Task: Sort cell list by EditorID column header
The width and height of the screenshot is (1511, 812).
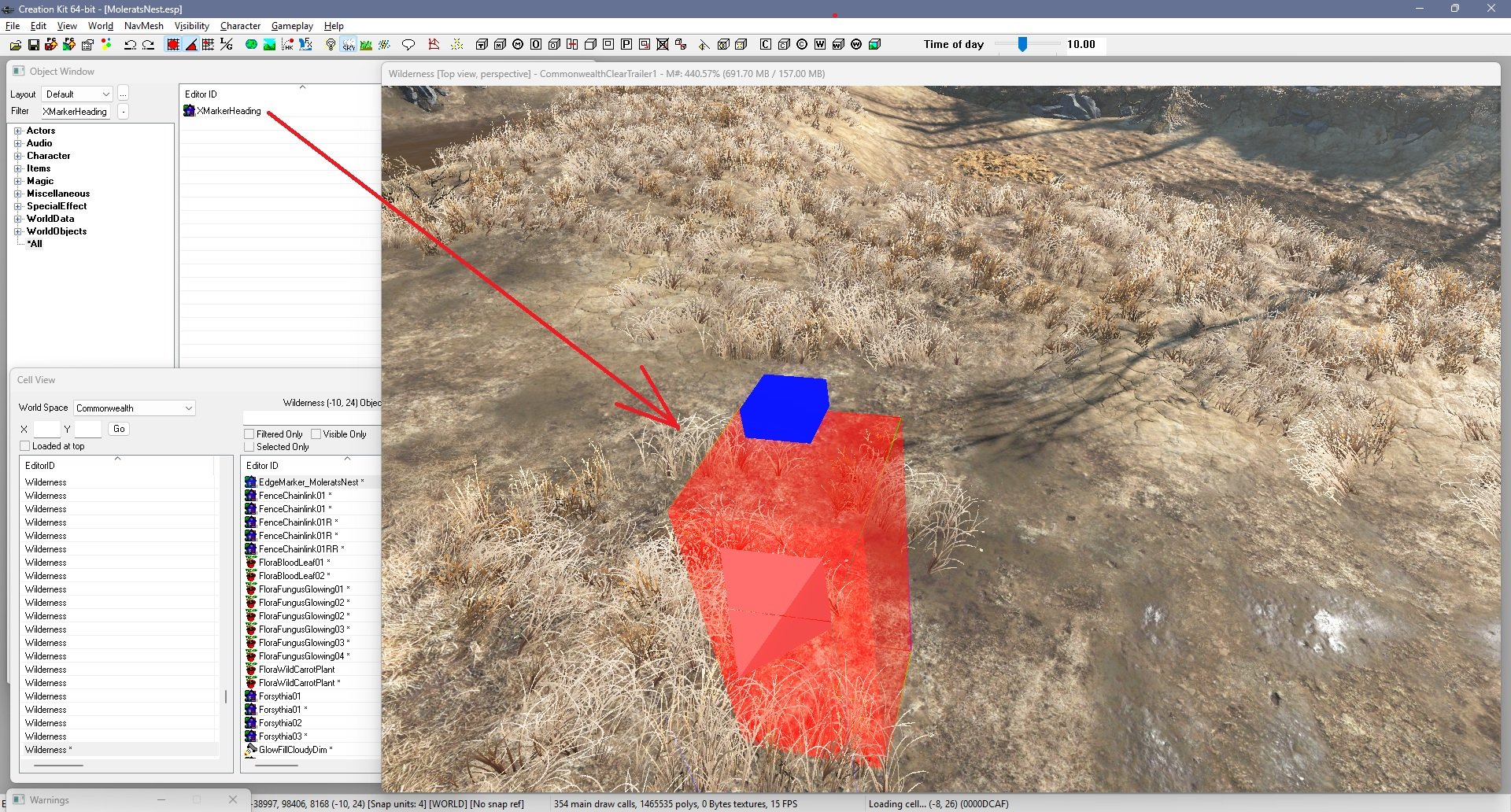Action: point(117,466)
